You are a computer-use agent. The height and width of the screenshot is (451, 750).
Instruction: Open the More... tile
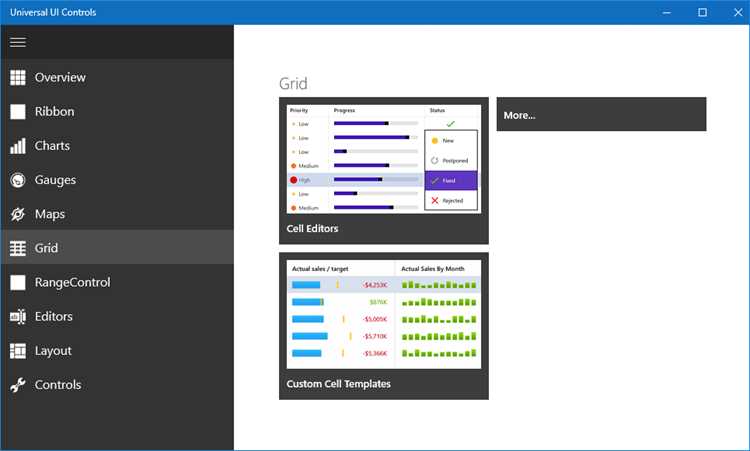click(601, 114)
